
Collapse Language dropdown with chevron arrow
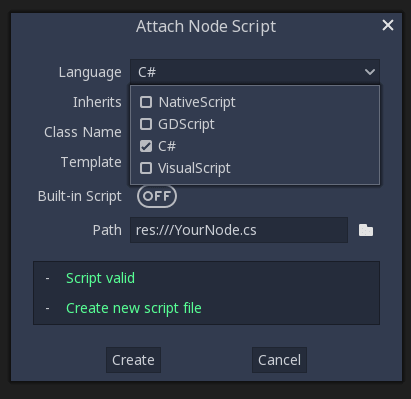coord(370,72)
